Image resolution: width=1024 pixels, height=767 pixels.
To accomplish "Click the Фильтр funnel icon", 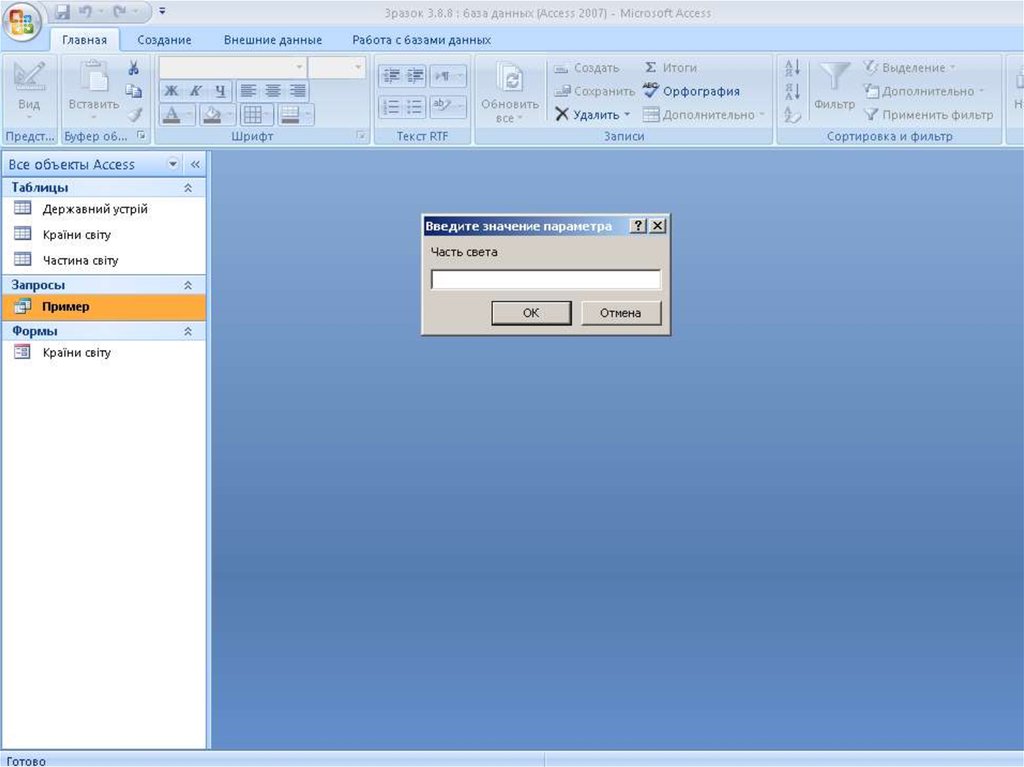I will point(834,78).
